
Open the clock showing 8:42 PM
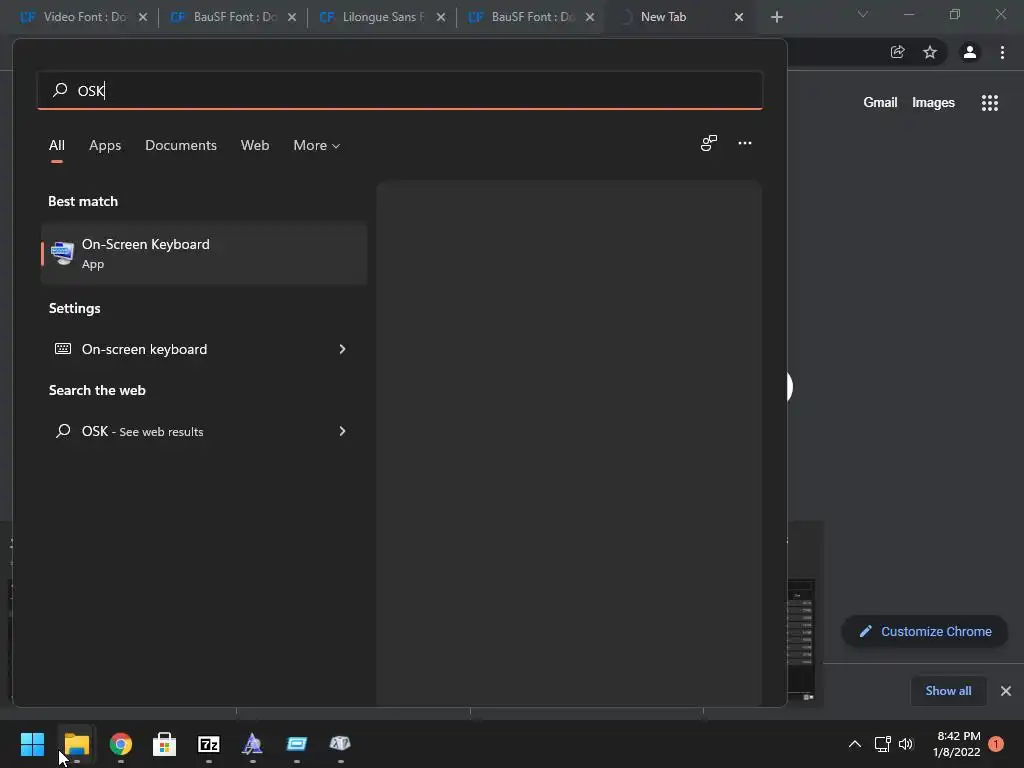pos(957,744)
